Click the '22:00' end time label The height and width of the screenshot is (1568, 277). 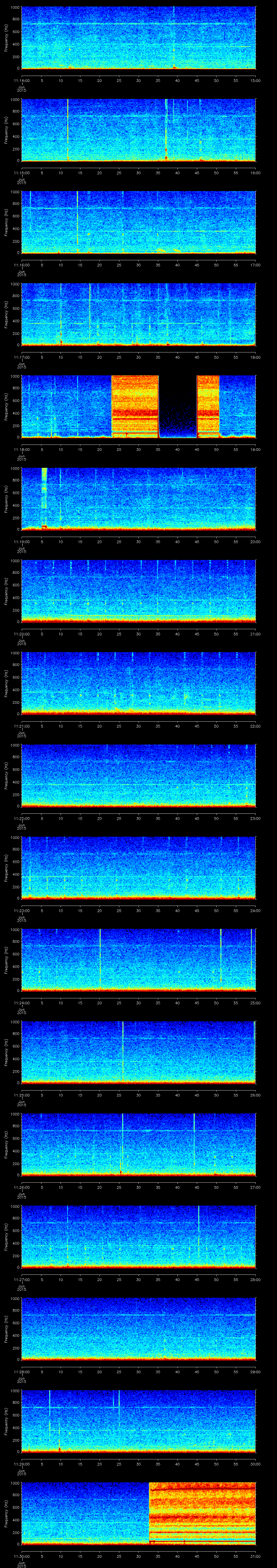(255, 726)
